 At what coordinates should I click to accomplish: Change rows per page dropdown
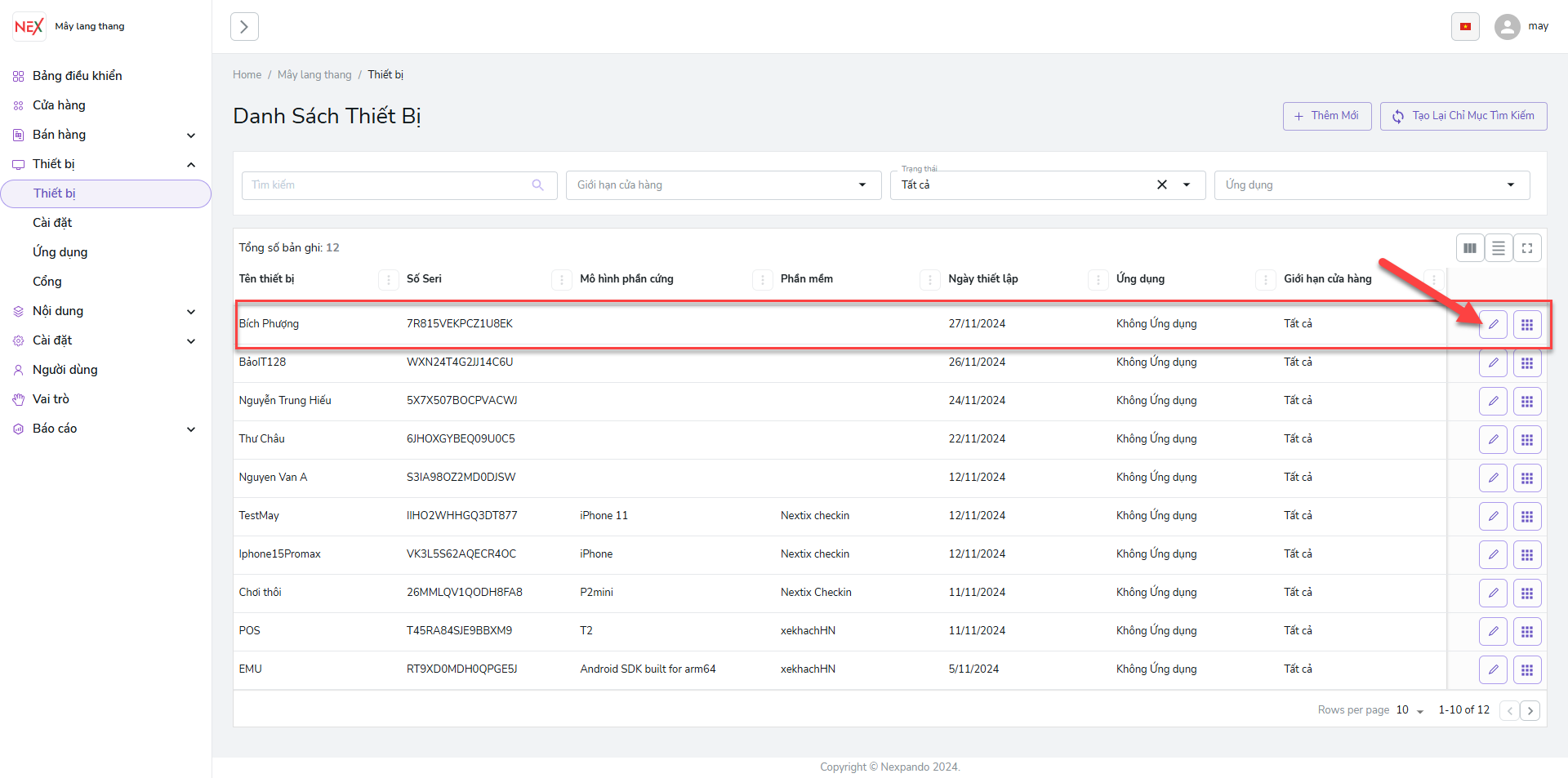[1410, 710]
